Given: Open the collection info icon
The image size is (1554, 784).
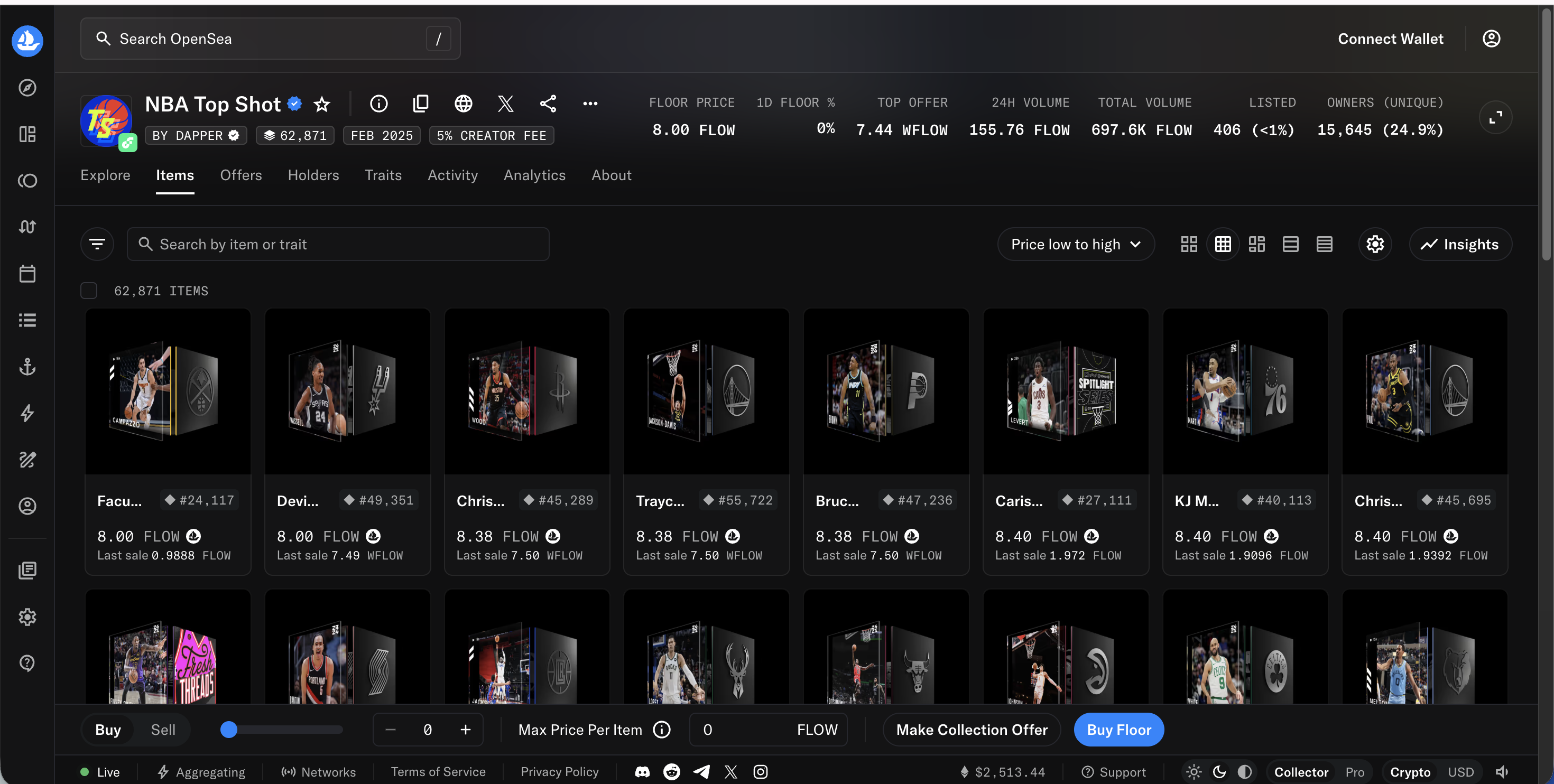Looking at the screenshot, I should coord(379,104).
